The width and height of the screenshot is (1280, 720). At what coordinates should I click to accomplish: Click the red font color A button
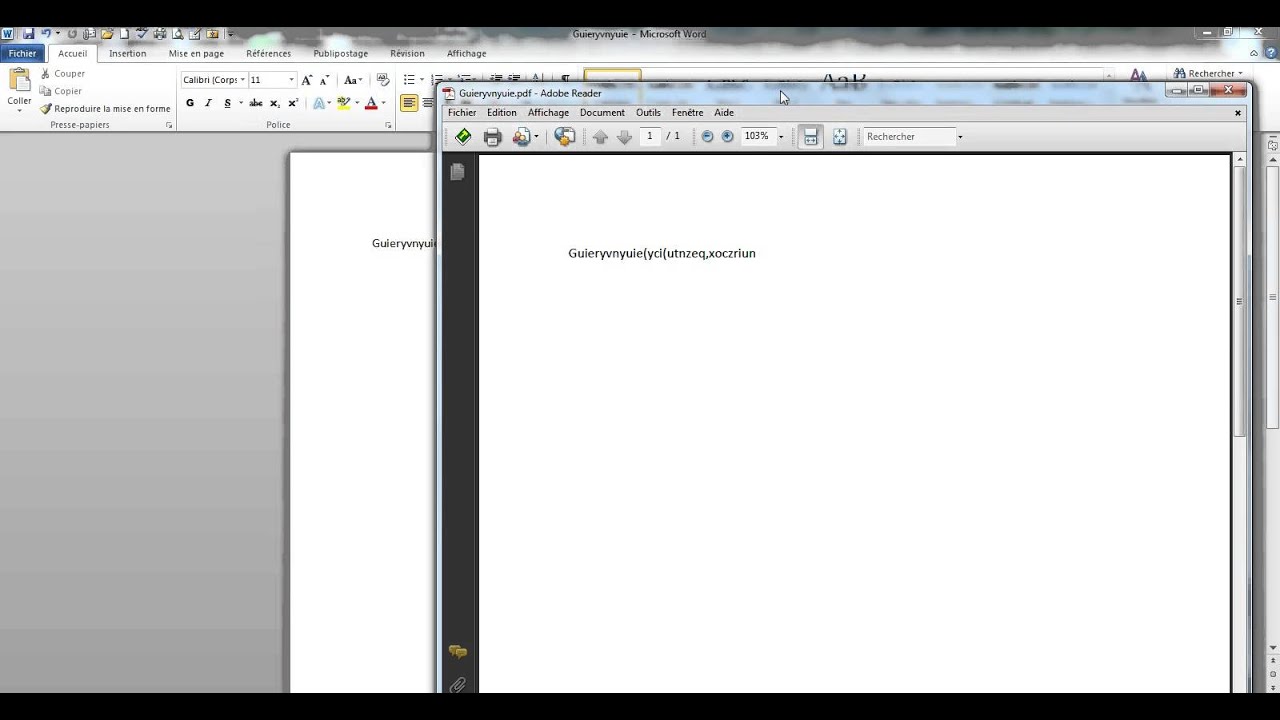pos(371,103)
